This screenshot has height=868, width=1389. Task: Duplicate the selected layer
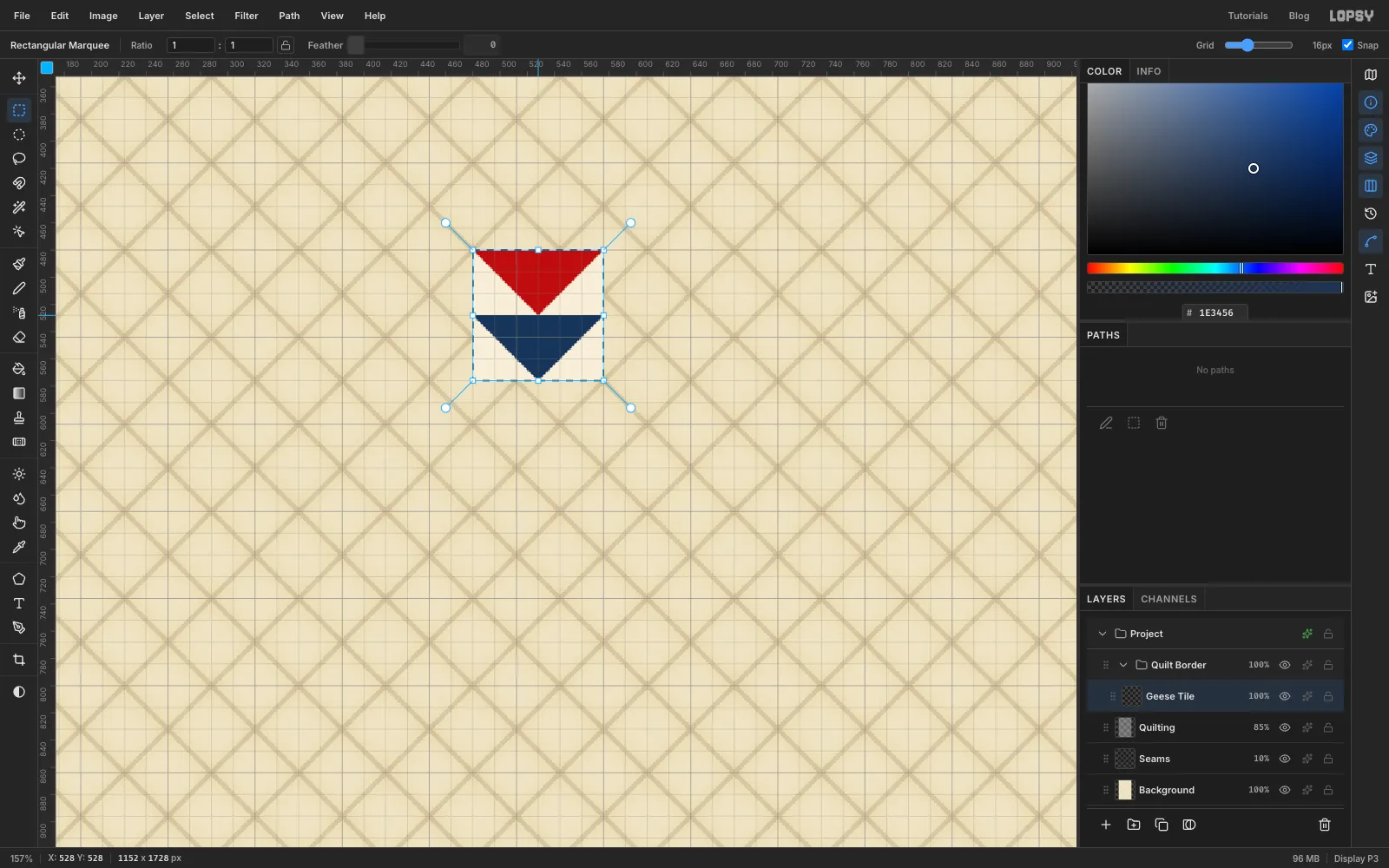click(1162, 825)
